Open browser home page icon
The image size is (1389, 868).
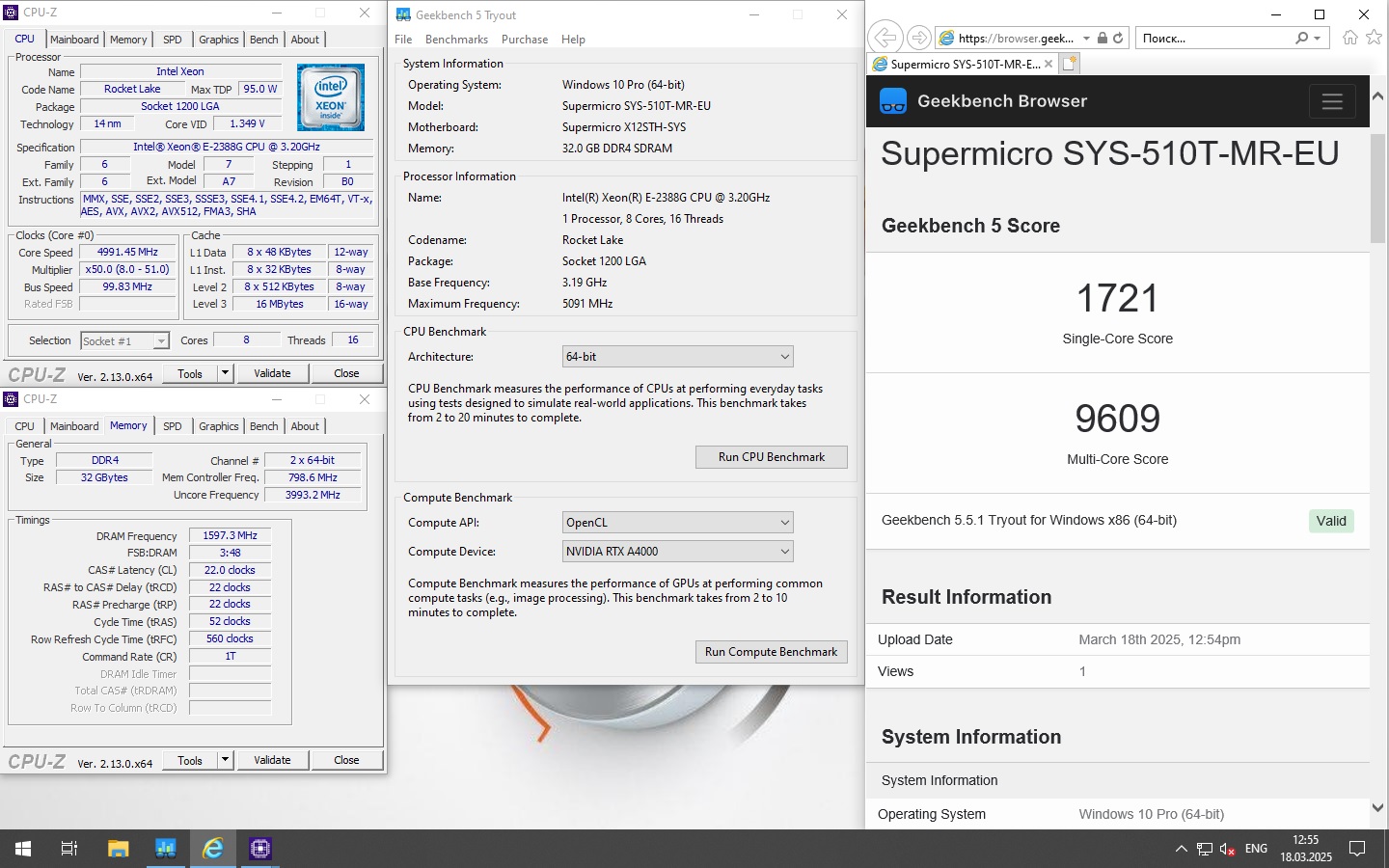[1350, 38]
